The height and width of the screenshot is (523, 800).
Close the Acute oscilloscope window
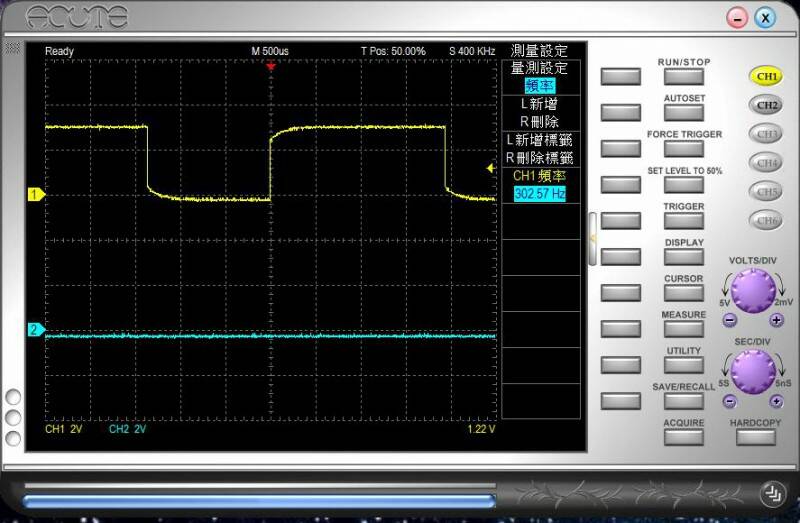point(765,18)
